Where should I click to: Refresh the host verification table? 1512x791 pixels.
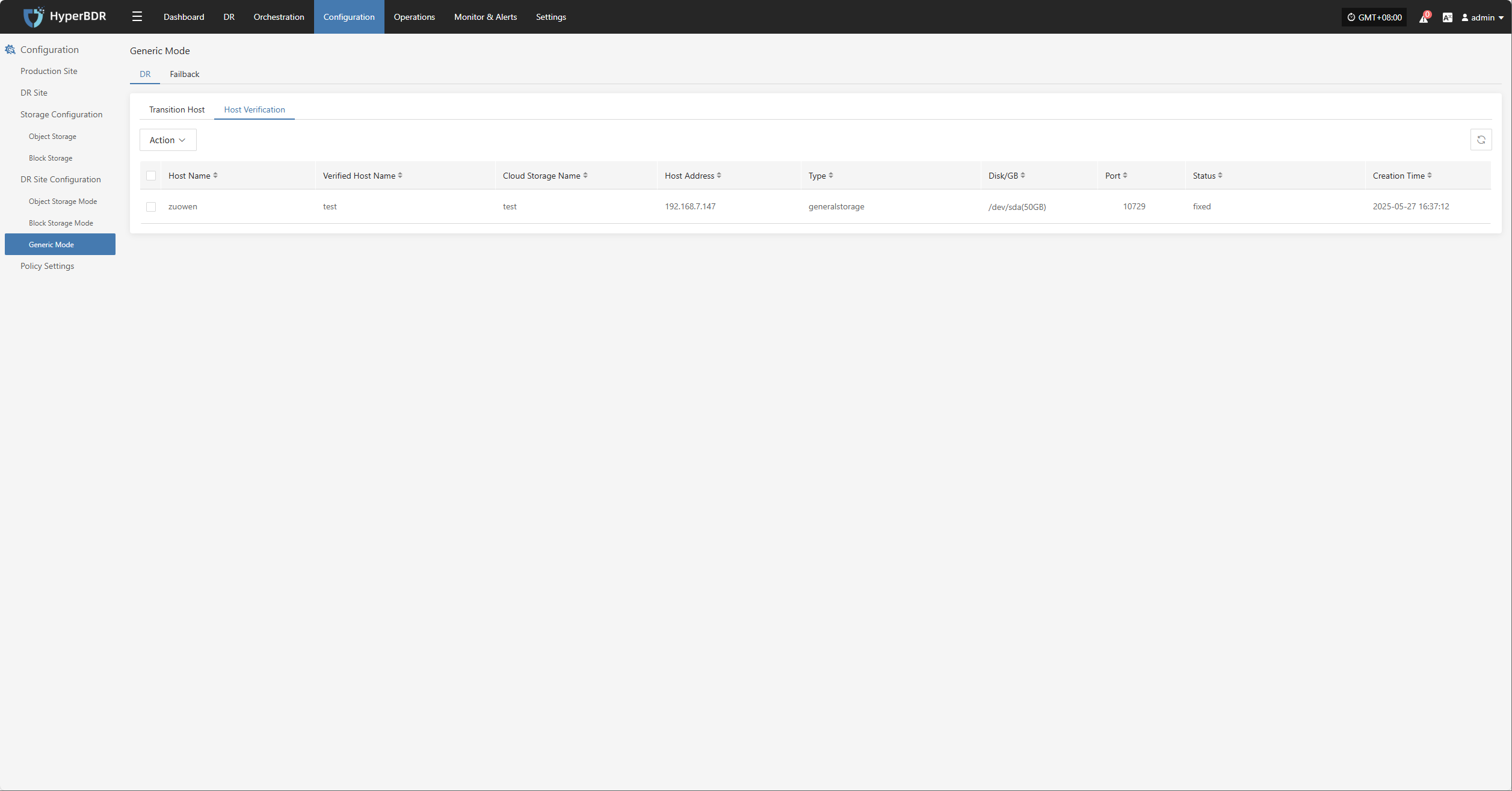click(x=1481, y=140)
